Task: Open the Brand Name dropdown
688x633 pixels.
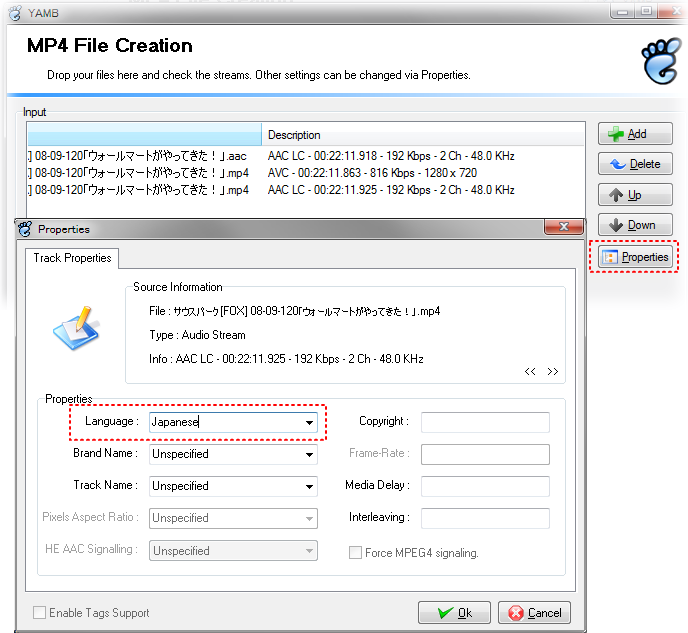Action: [x=309, y=454]
